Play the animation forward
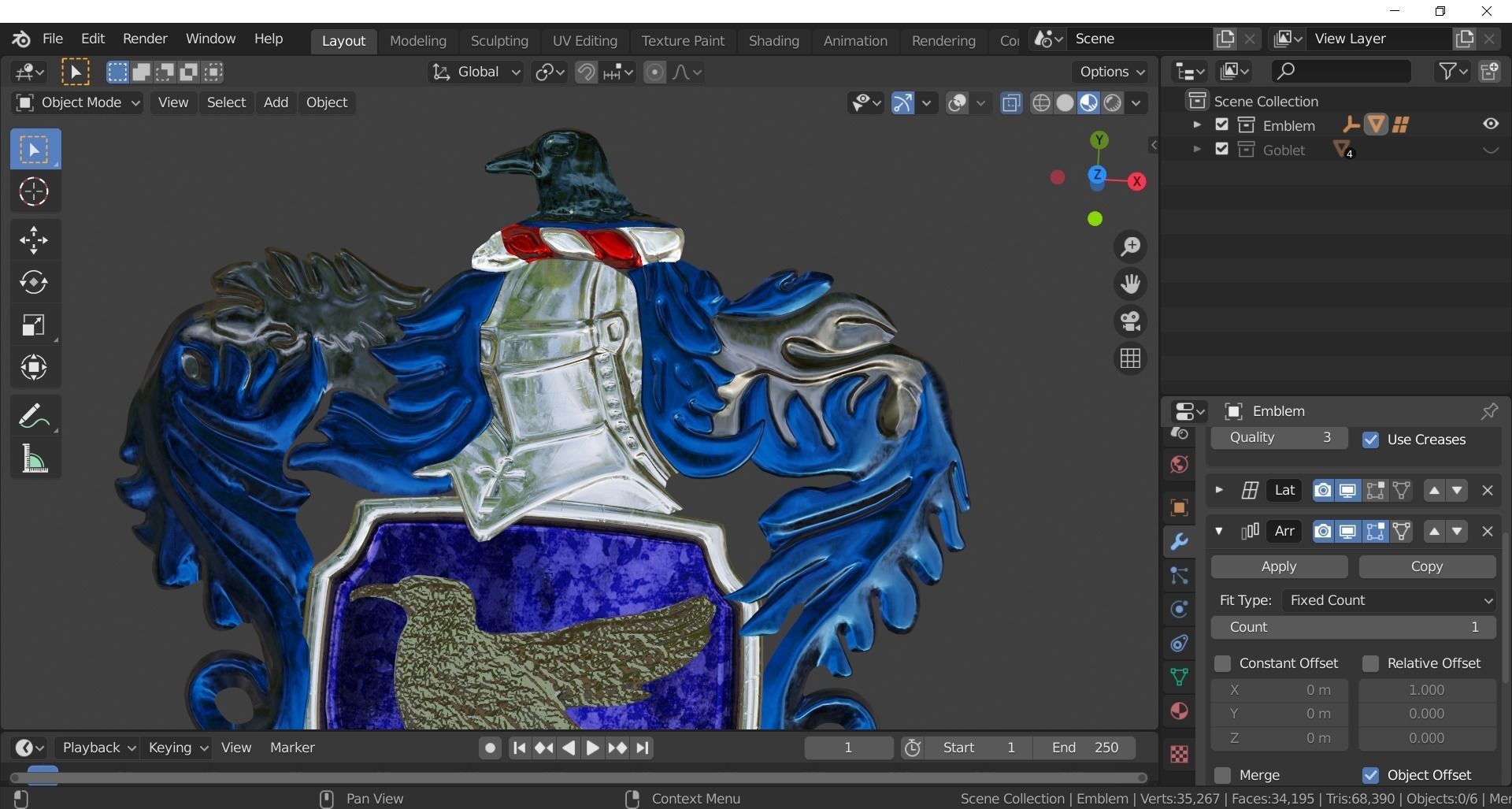Image resolution: width=1512 pixels, height=809 pixels. [592, 748]
